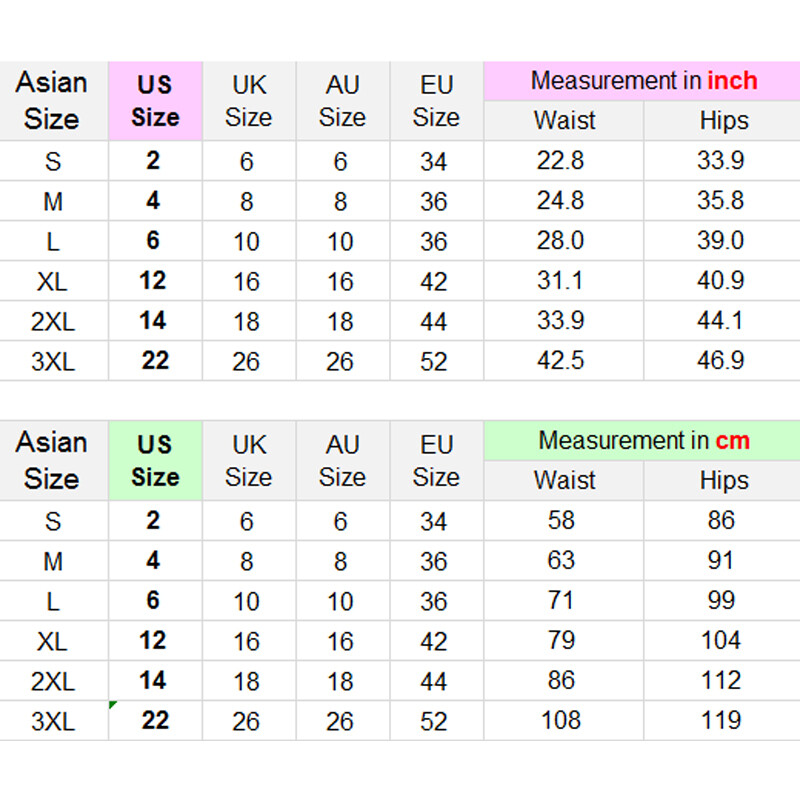Click the AU Size header in bottom table
800x800 pixels.
(342, 461)
